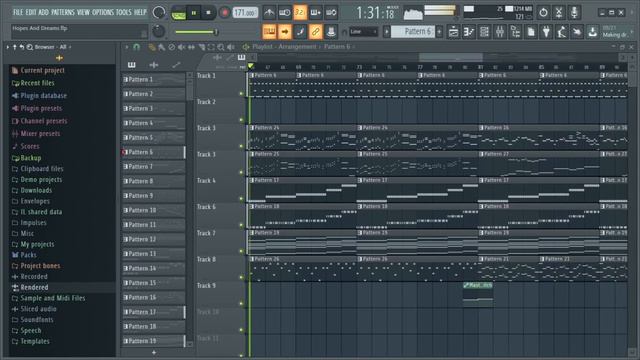The height and width of the screenshot is (360, 640).
Task: Open the VIEW menu
Action: coord(83,12)
